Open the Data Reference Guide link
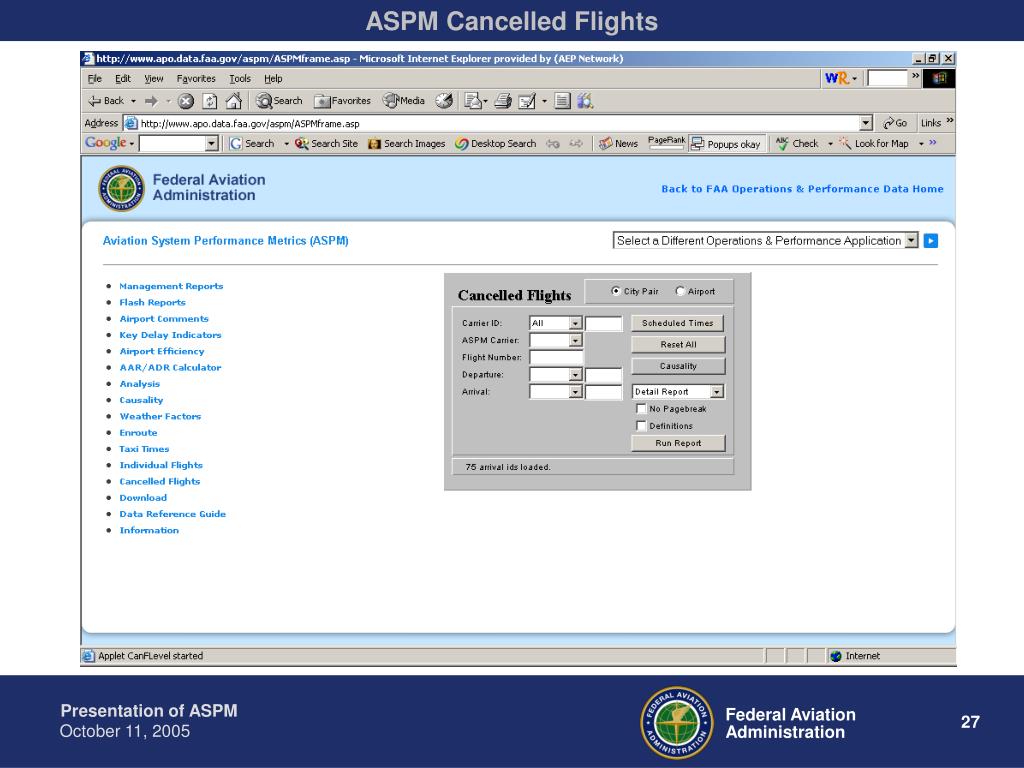The image size is (1024, 768). [172, 514]
